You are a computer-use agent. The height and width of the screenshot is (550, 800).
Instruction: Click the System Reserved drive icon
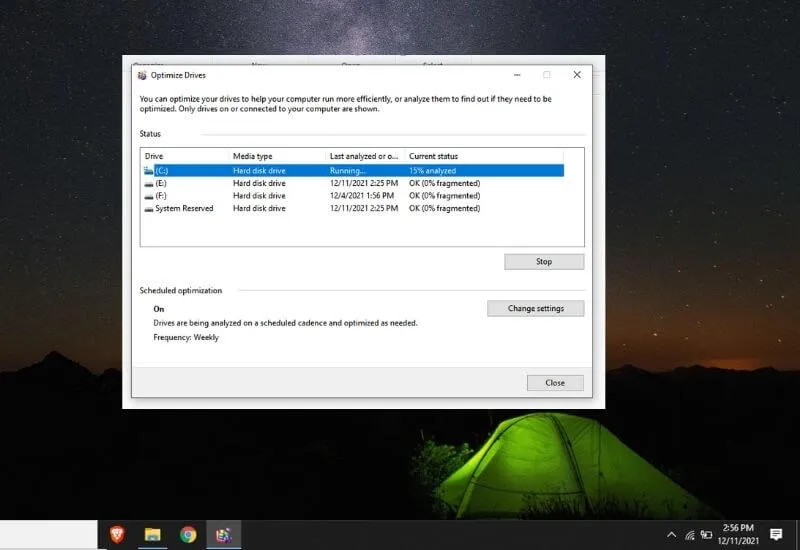tap(148, 209)
